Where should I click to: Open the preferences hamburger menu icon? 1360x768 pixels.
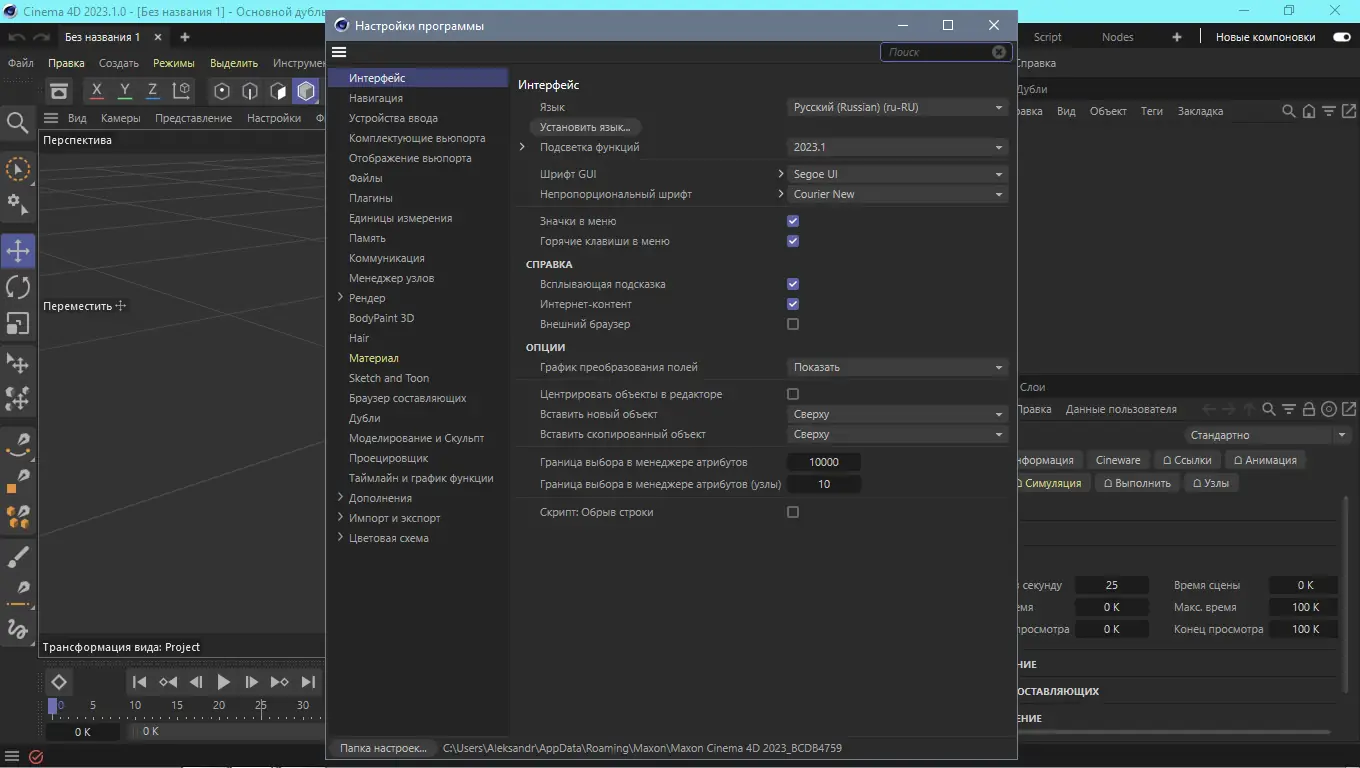tap(339, 52)
